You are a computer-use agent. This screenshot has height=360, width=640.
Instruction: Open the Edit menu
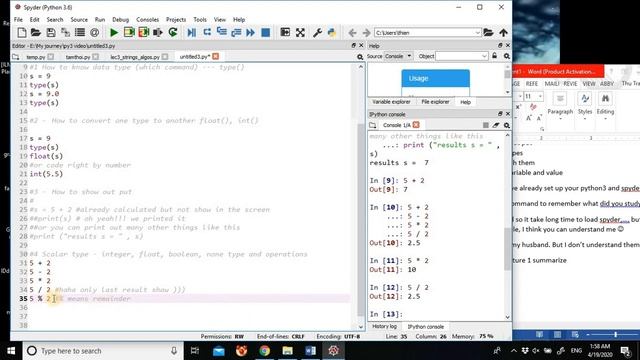click(35, 20)
